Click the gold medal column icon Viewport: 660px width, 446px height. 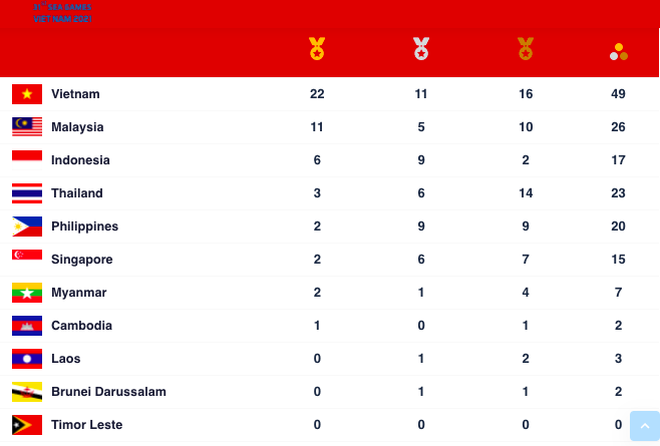(317, 48)
